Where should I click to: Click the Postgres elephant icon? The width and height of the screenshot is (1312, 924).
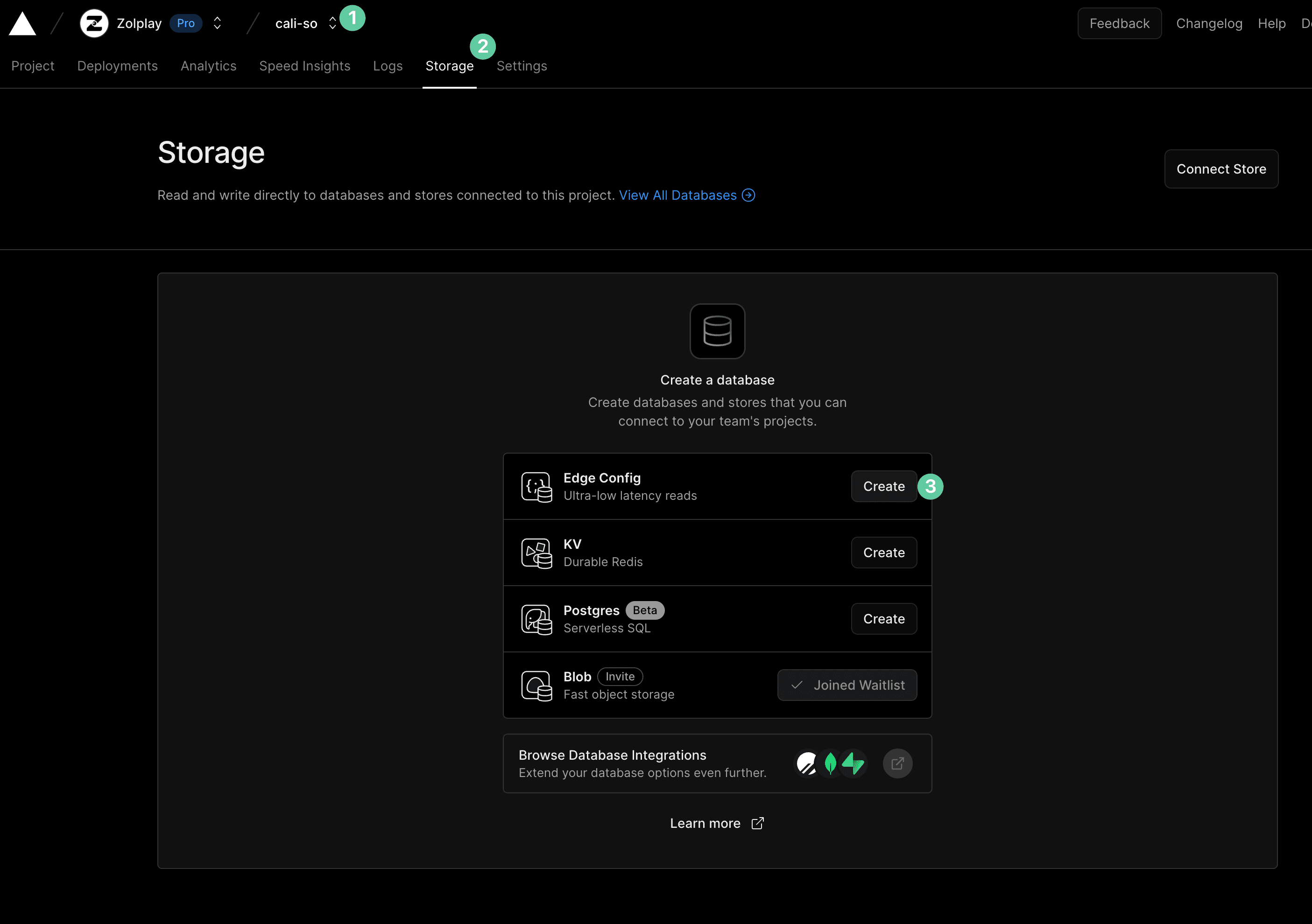click(x=536, y=618)
